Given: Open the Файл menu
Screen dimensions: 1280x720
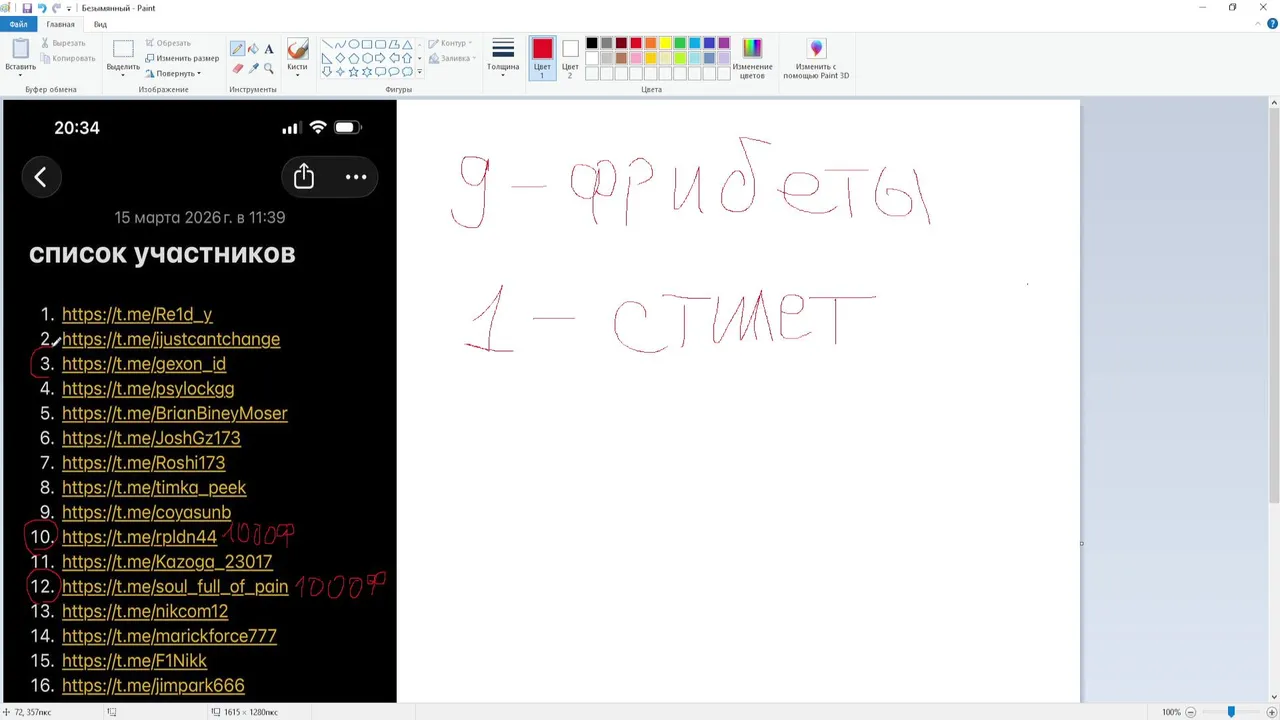Looking at the screenshot, I should coord(18,24).
